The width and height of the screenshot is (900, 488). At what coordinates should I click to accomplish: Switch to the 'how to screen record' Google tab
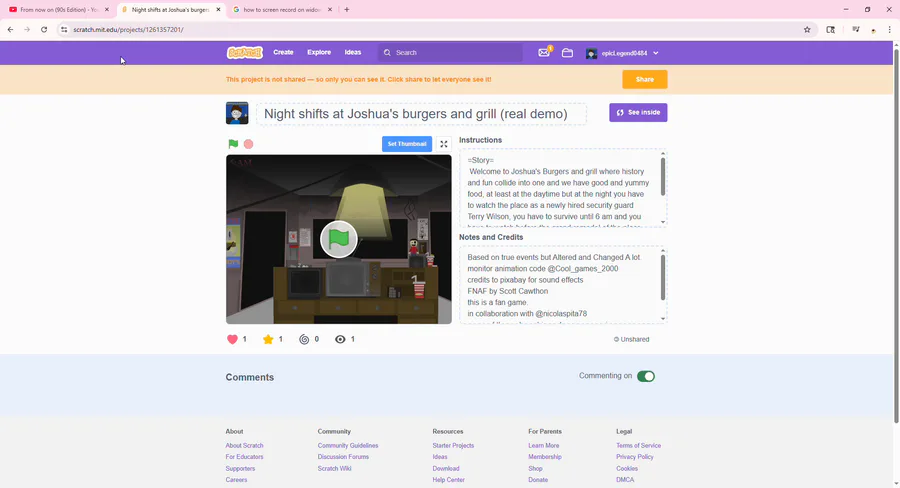[282, 10]
